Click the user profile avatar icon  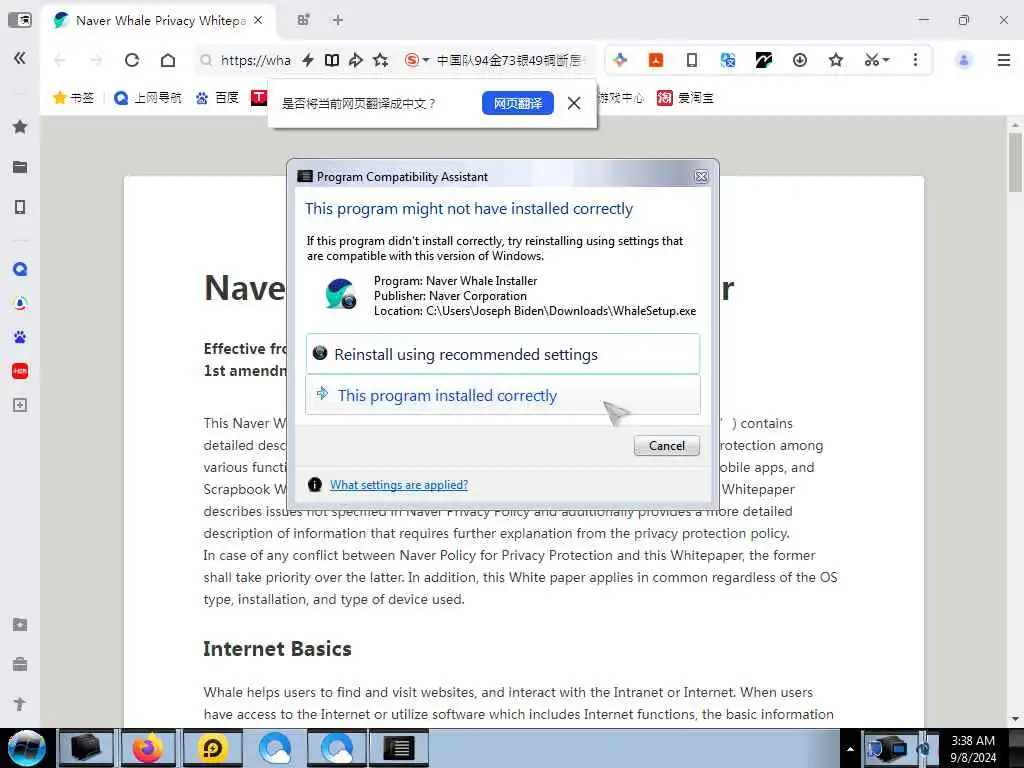pos(964,60)
